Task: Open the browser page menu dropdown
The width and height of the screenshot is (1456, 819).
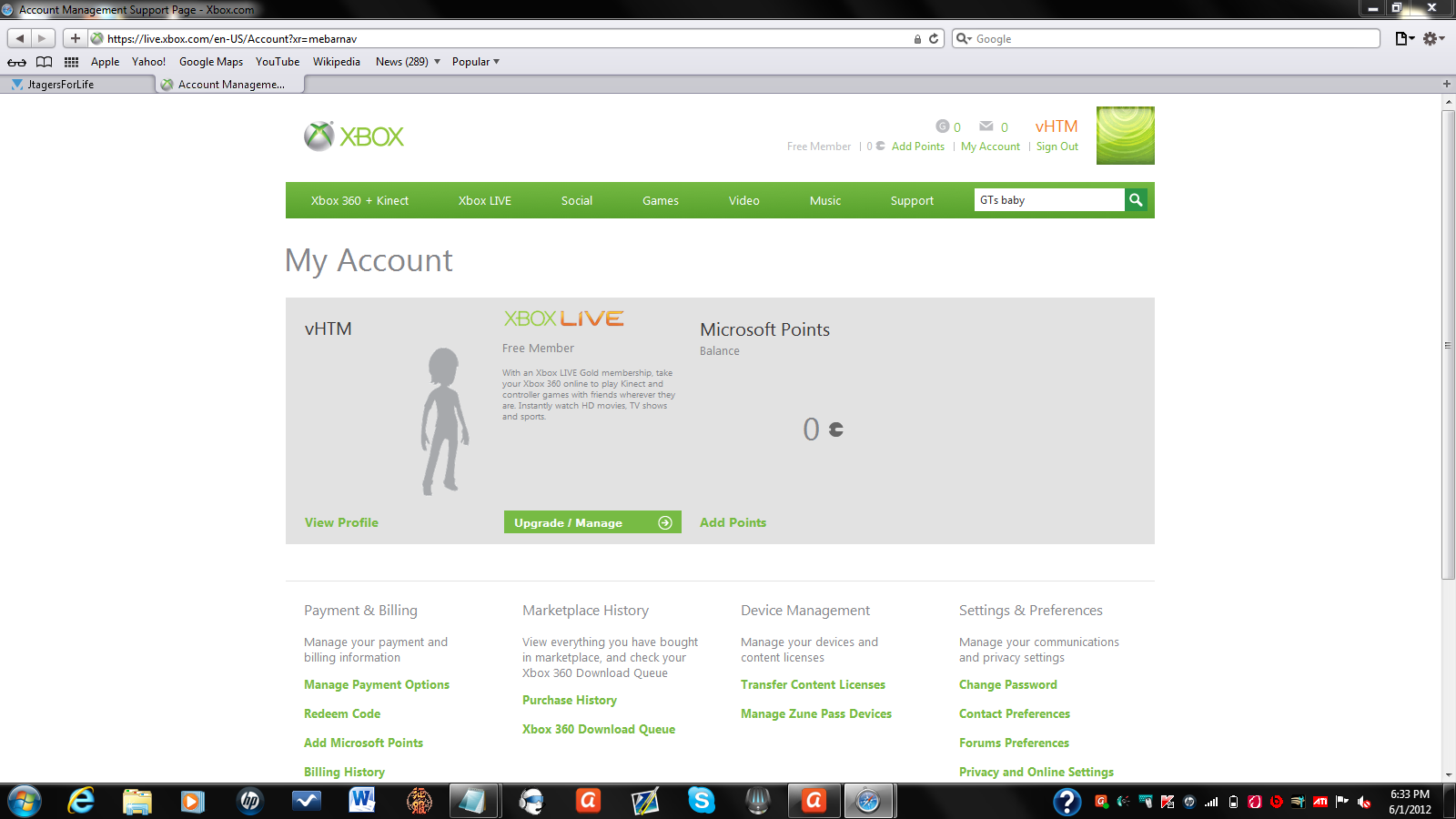Action: pyautogui.click(x=1405, y=38)
